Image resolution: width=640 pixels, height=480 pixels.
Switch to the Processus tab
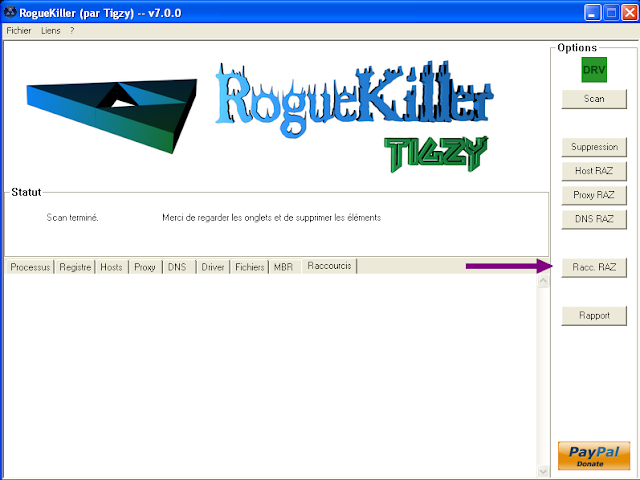[30, 267]
